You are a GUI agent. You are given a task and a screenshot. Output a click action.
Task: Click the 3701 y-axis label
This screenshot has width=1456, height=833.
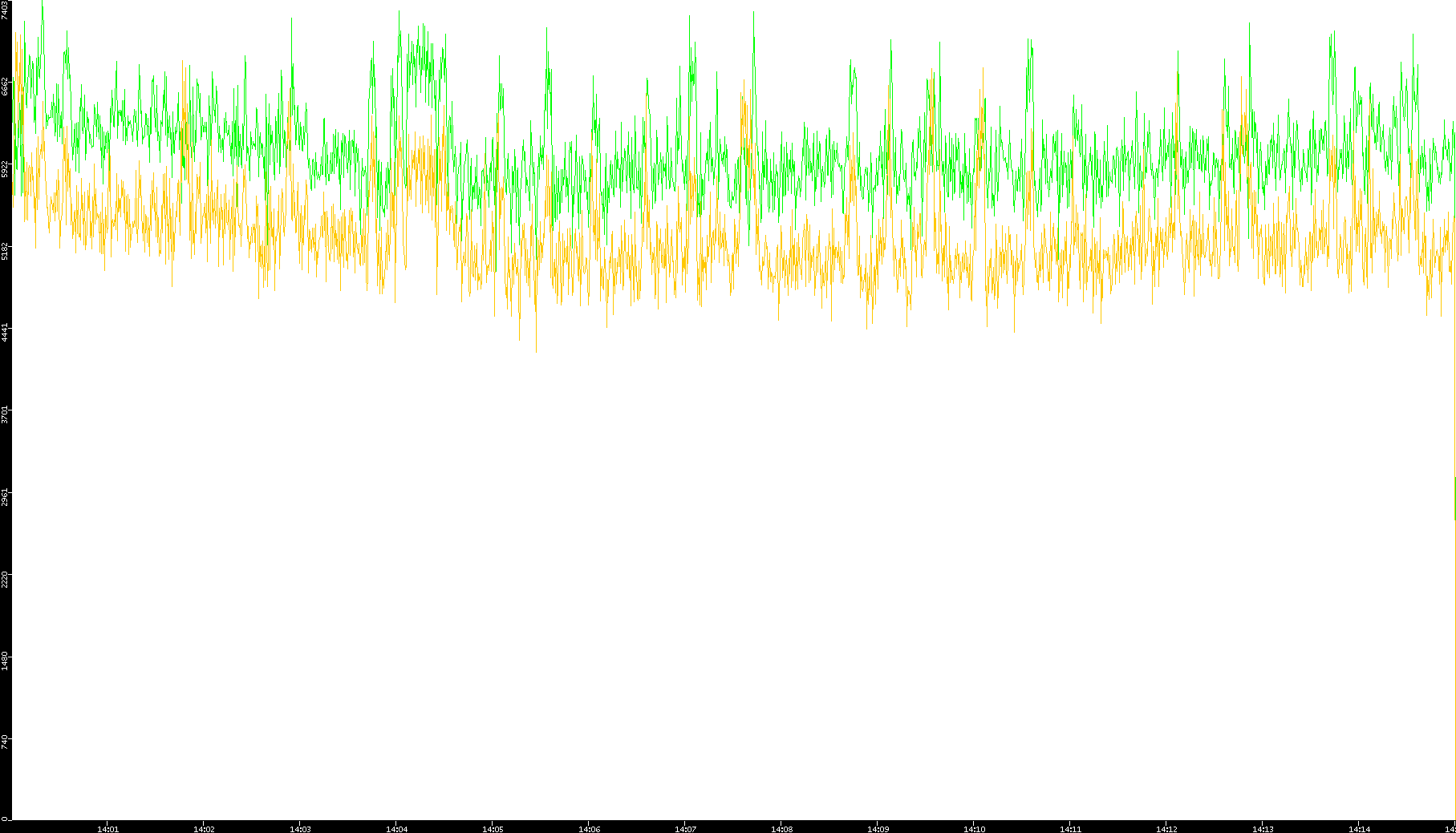pos(5,414)
